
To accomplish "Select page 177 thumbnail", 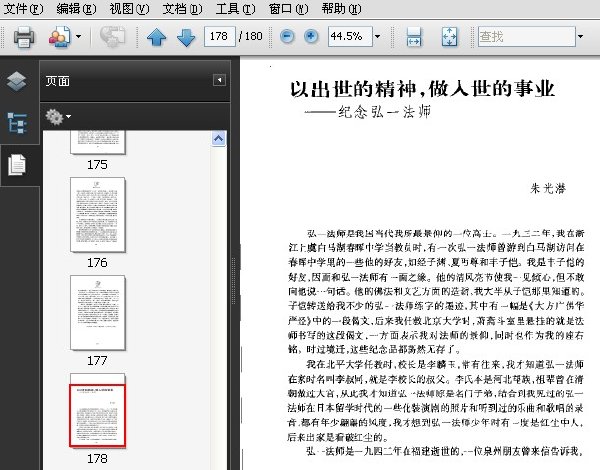I will (x=98, y=312).
